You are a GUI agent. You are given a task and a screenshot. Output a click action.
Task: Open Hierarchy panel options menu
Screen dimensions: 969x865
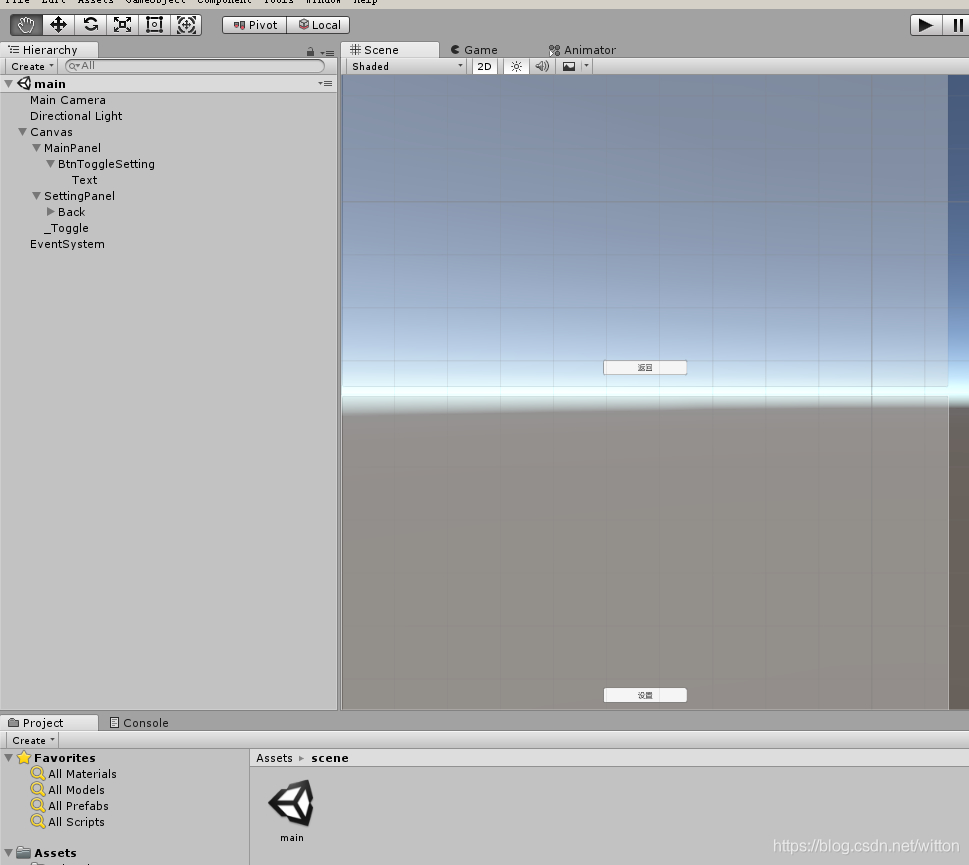point(328,53)
